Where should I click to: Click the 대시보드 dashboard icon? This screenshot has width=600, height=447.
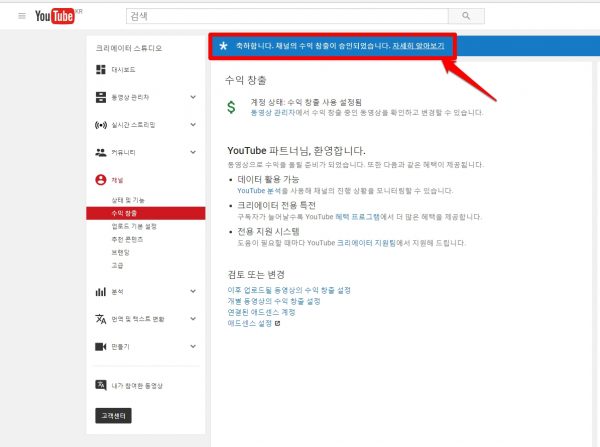tap(101, 70)
